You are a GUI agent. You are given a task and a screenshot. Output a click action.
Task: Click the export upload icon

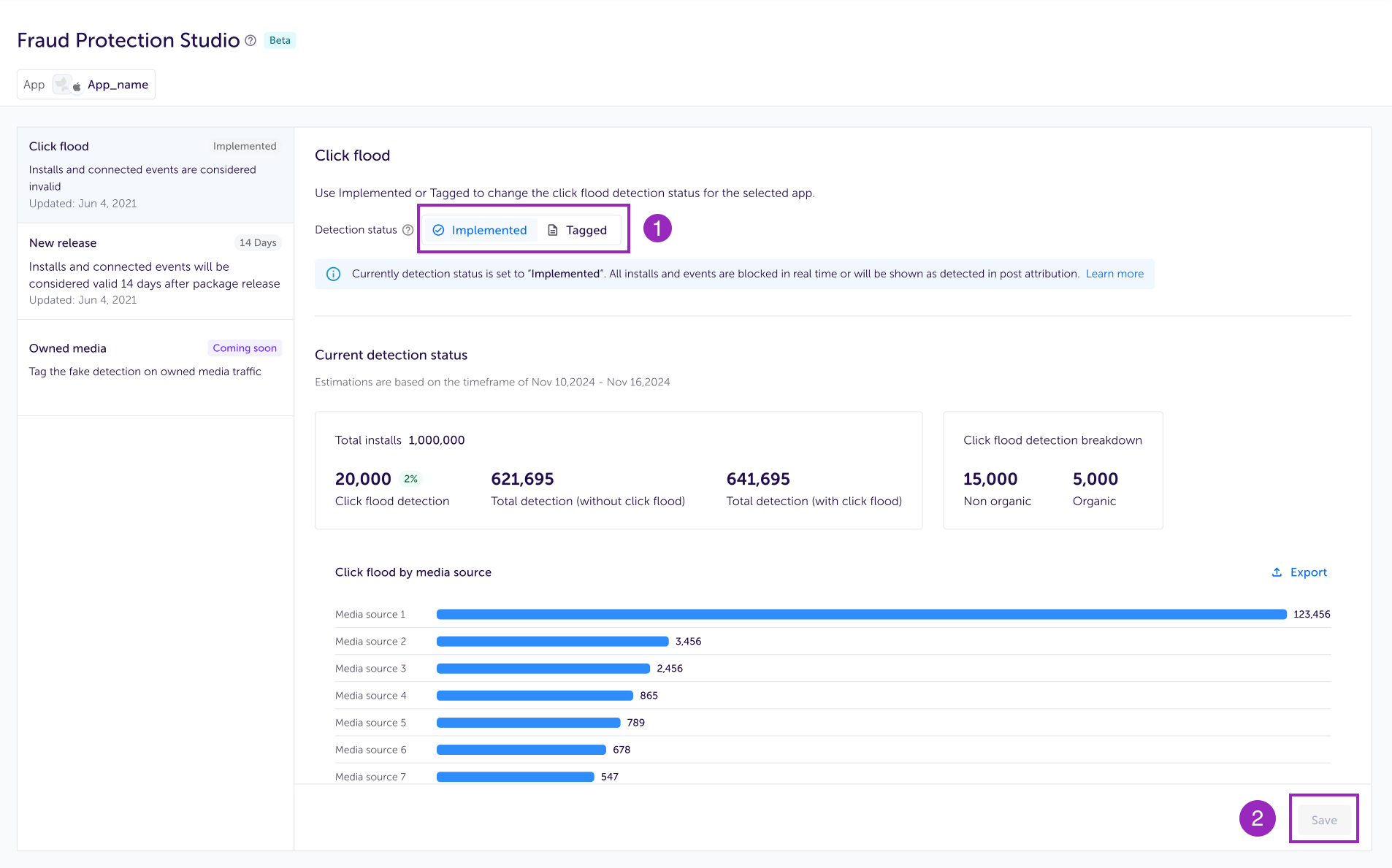(x=1277, y=572)
